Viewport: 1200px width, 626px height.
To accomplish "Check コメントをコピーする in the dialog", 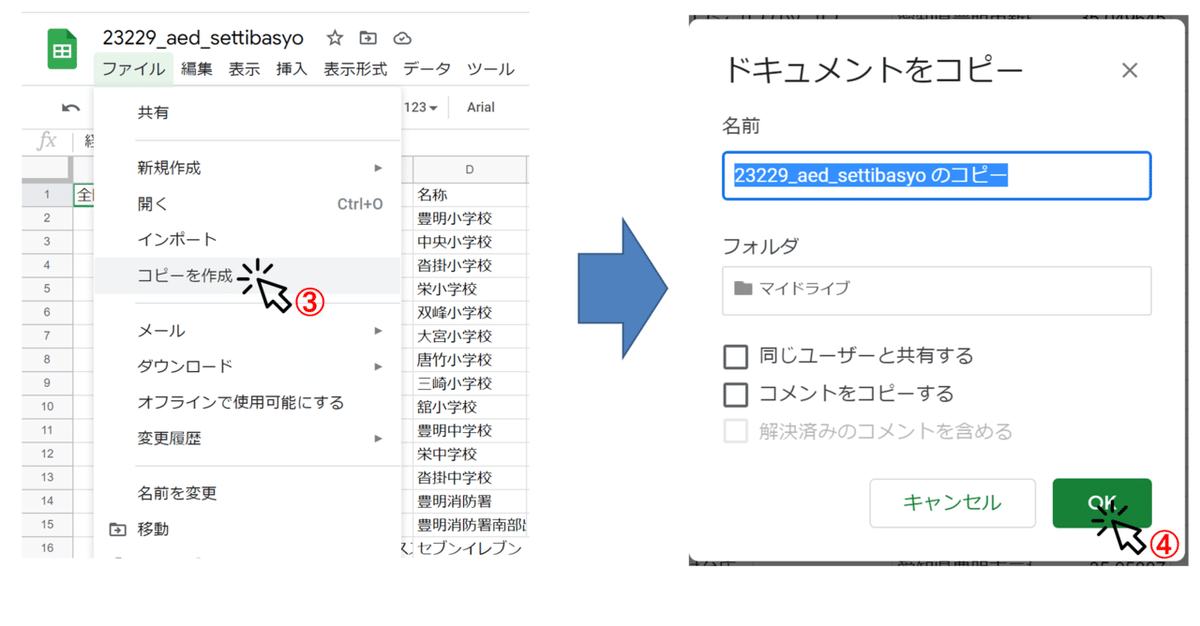I will click(x=736, y=395).
